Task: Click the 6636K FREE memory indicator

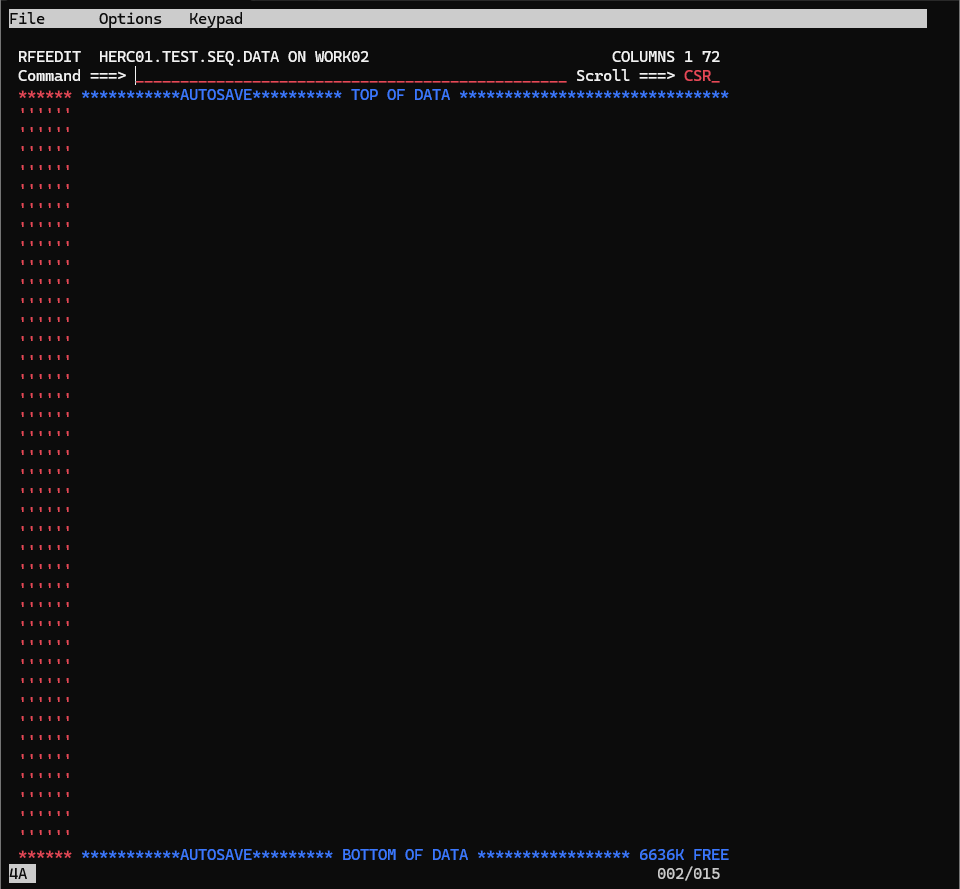Action: 684,855
